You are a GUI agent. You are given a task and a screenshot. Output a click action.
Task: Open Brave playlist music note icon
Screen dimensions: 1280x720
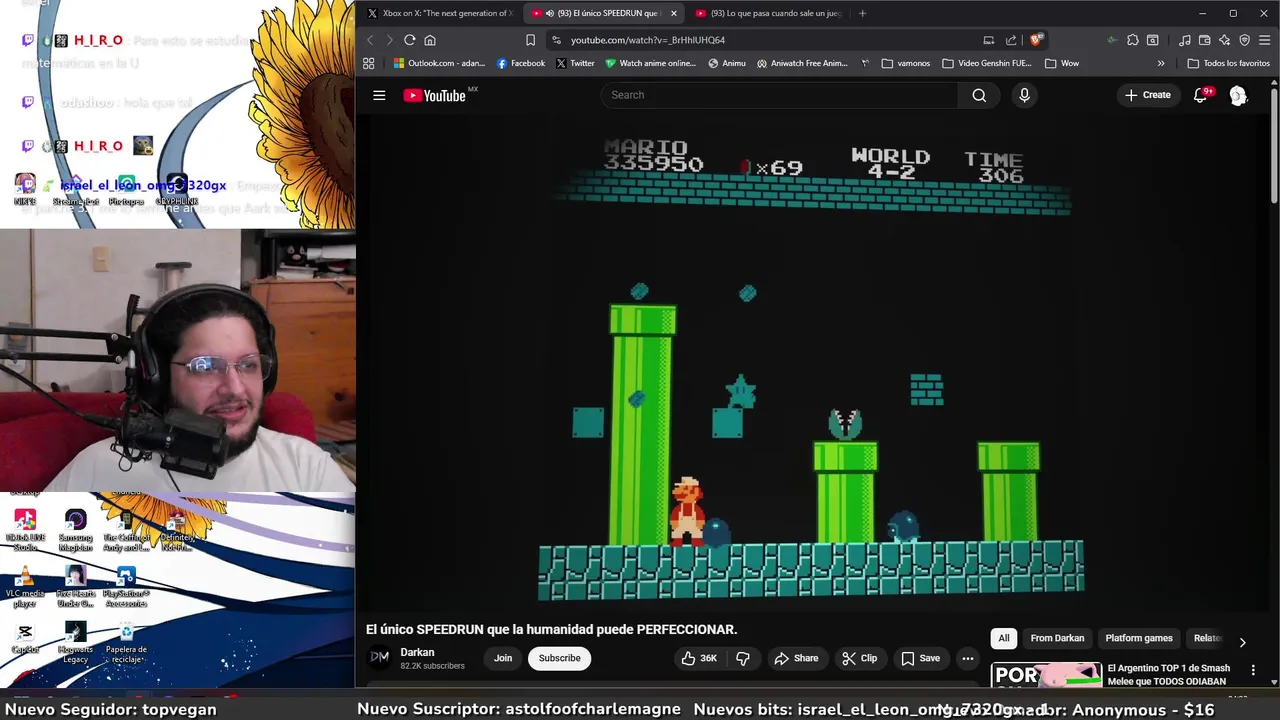point(1185,40)
